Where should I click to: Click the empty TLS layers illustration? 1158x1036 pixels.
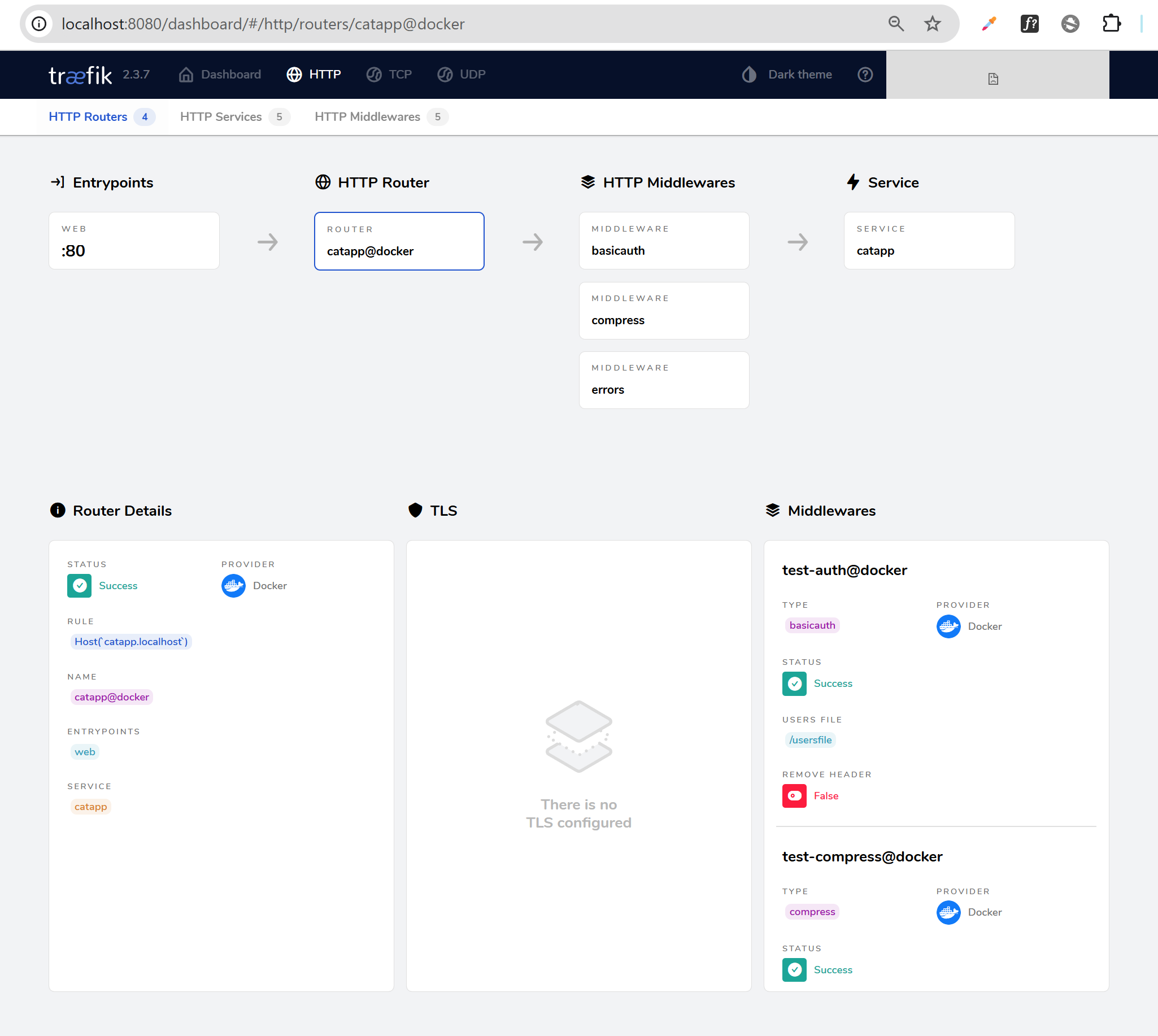(578, 736)
